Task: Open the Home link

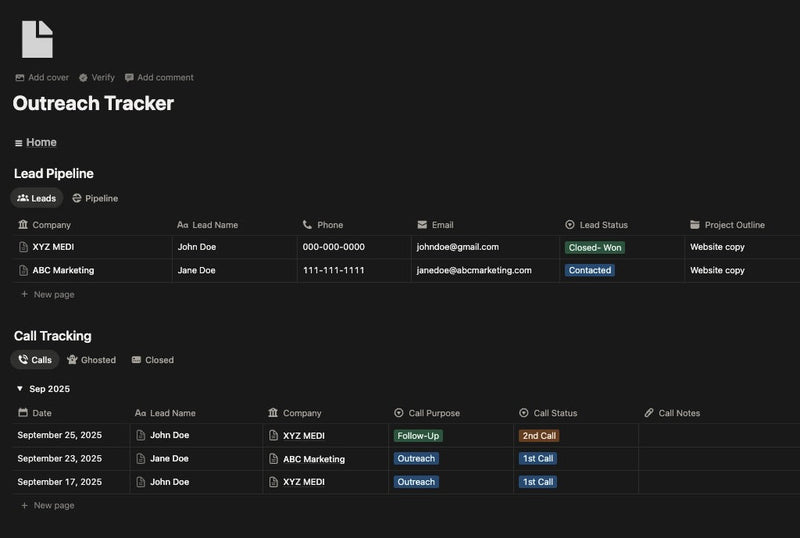Action: (41, 142)
